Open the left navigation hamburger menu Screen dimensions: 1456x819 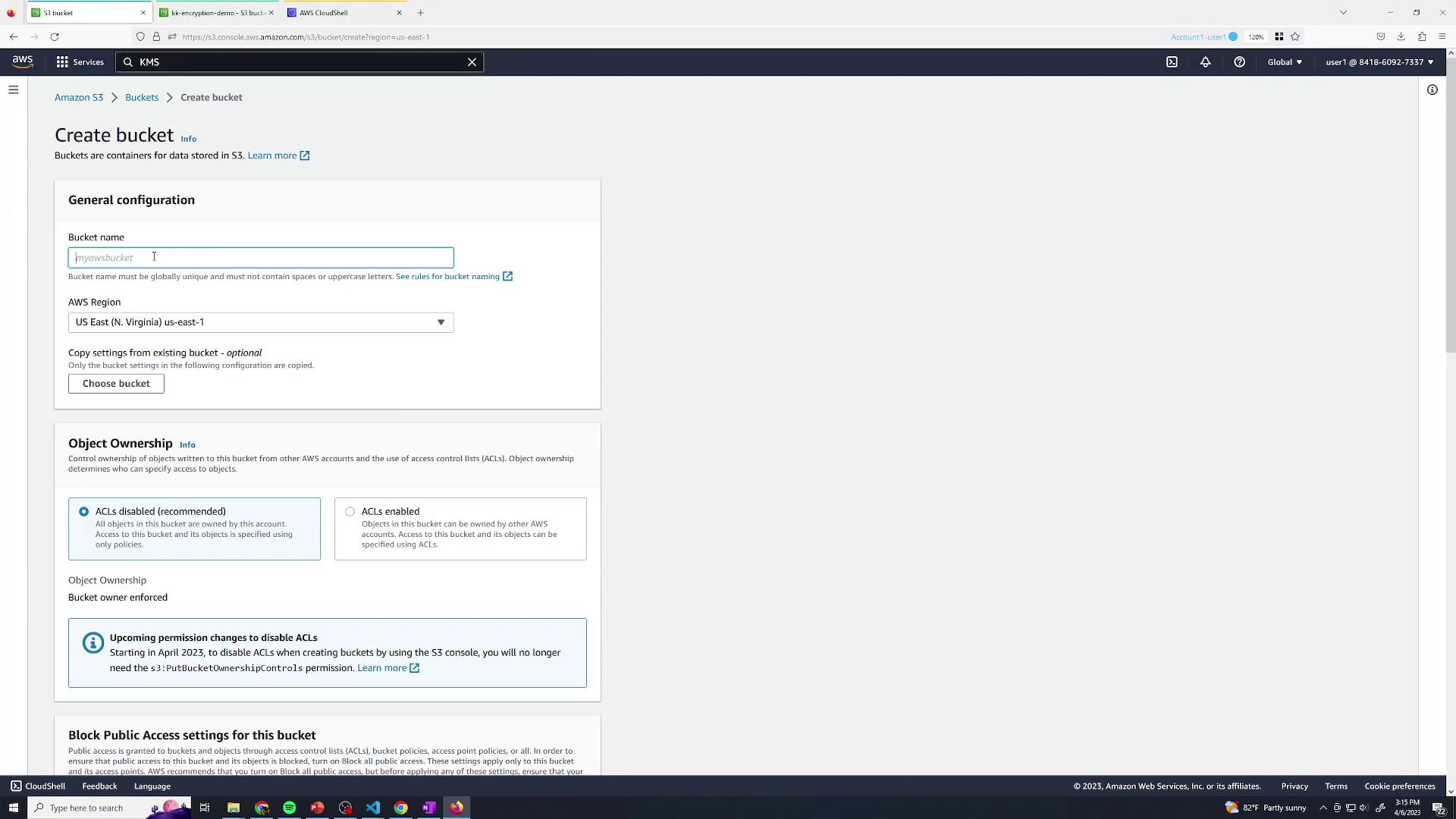[x=13, y=89]
